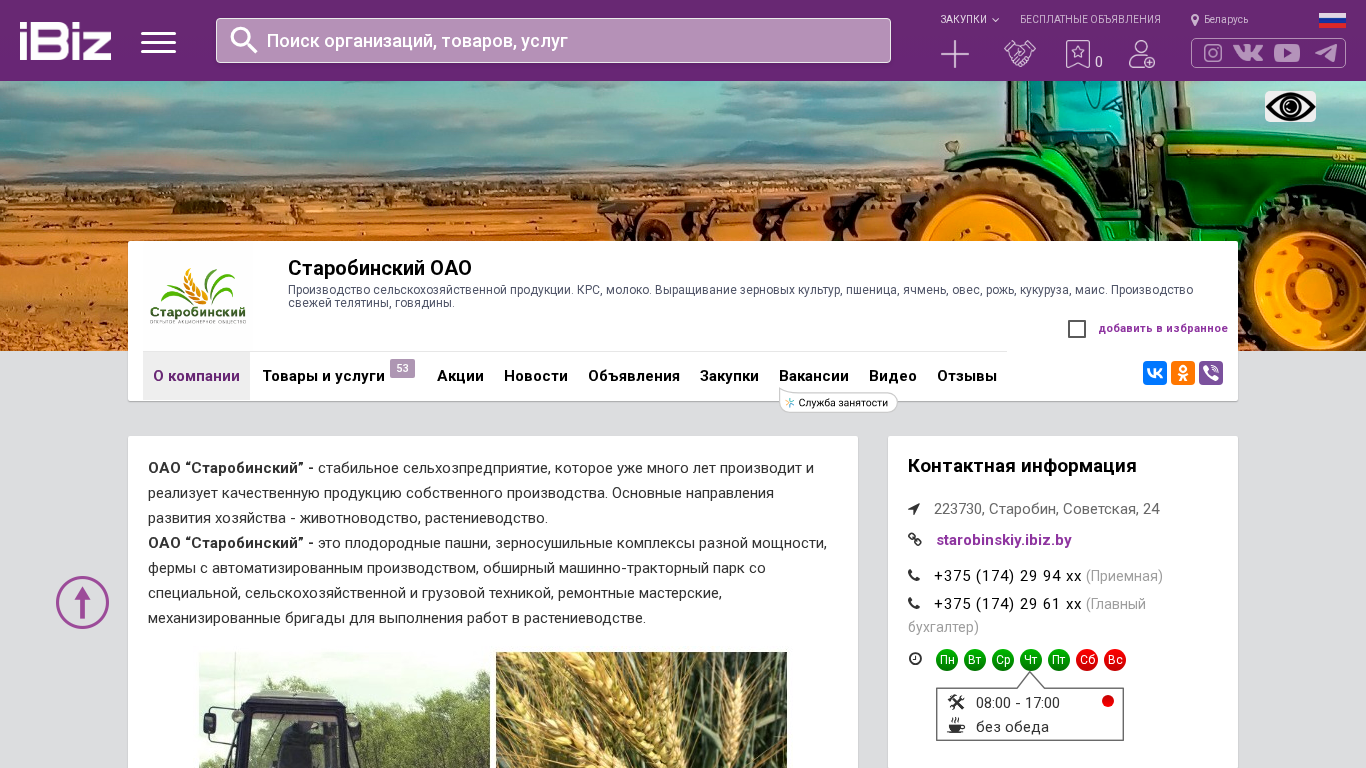Click the scroll-to-top arrow button
The height and width of the screenshot is (768, 1366).
pyautogui.click(x=82, y=602)
